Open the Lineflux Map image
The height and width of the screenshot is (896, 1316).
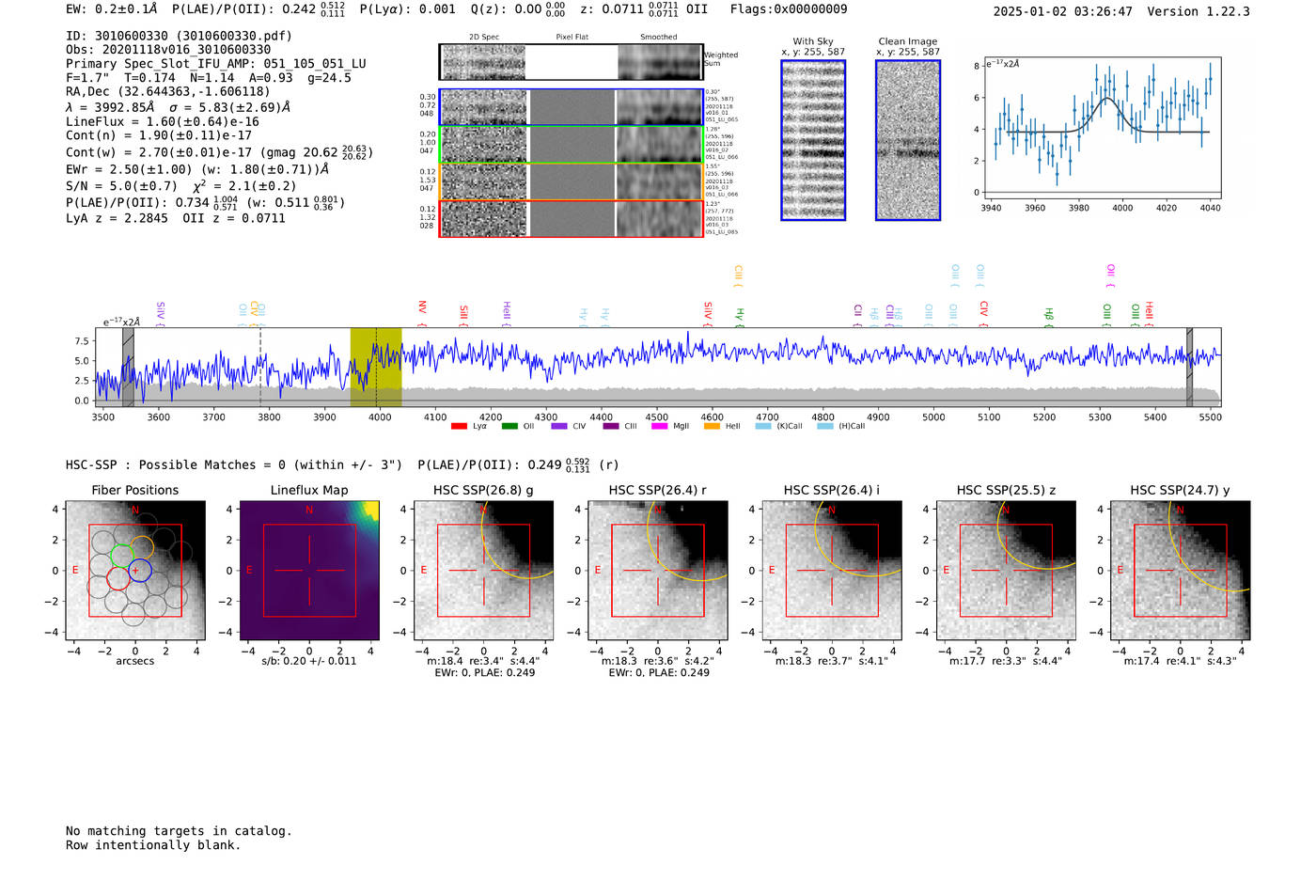point(309,571)
